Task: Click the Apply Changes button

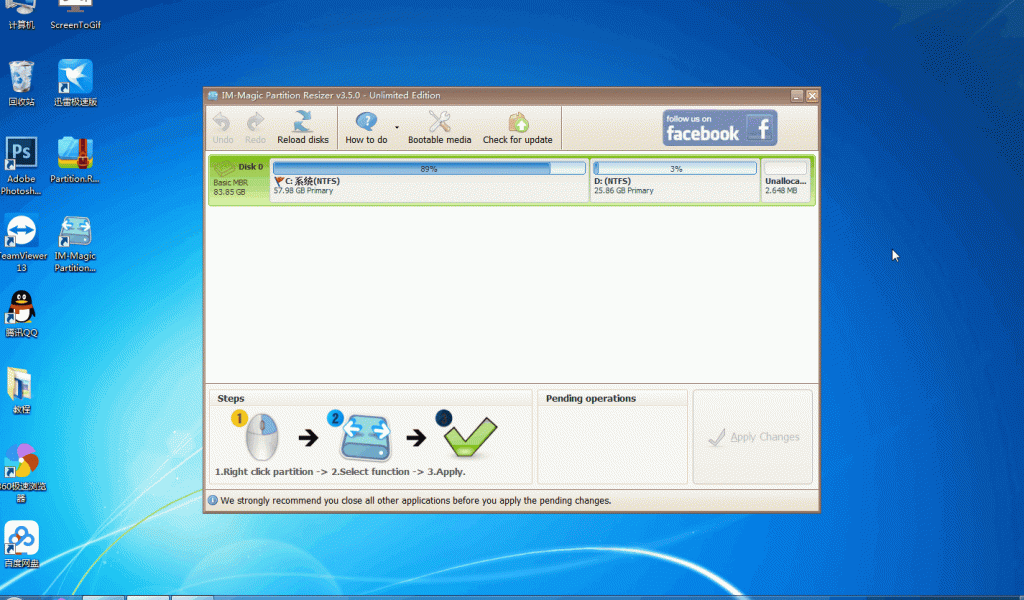Action: click(x=753, y=437)
